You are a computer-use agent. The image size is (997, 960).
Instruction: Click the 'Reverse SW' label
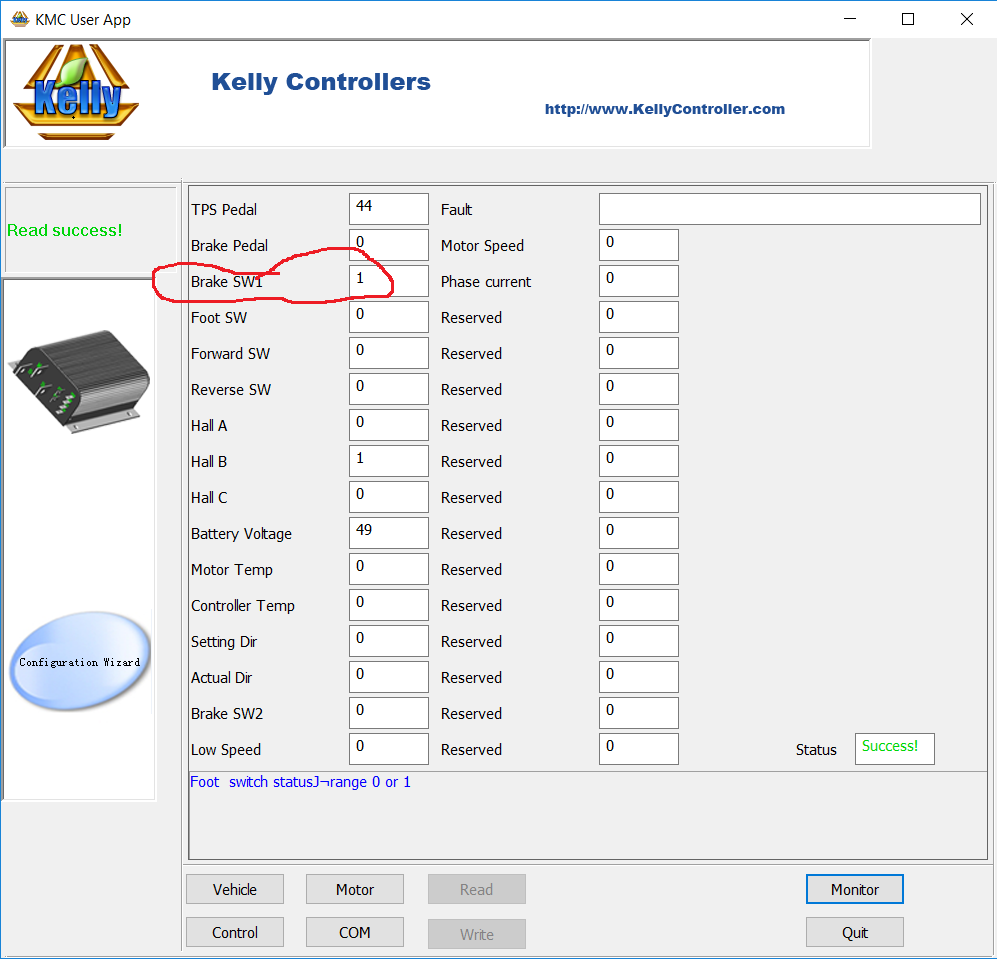[x=231, y=390]
